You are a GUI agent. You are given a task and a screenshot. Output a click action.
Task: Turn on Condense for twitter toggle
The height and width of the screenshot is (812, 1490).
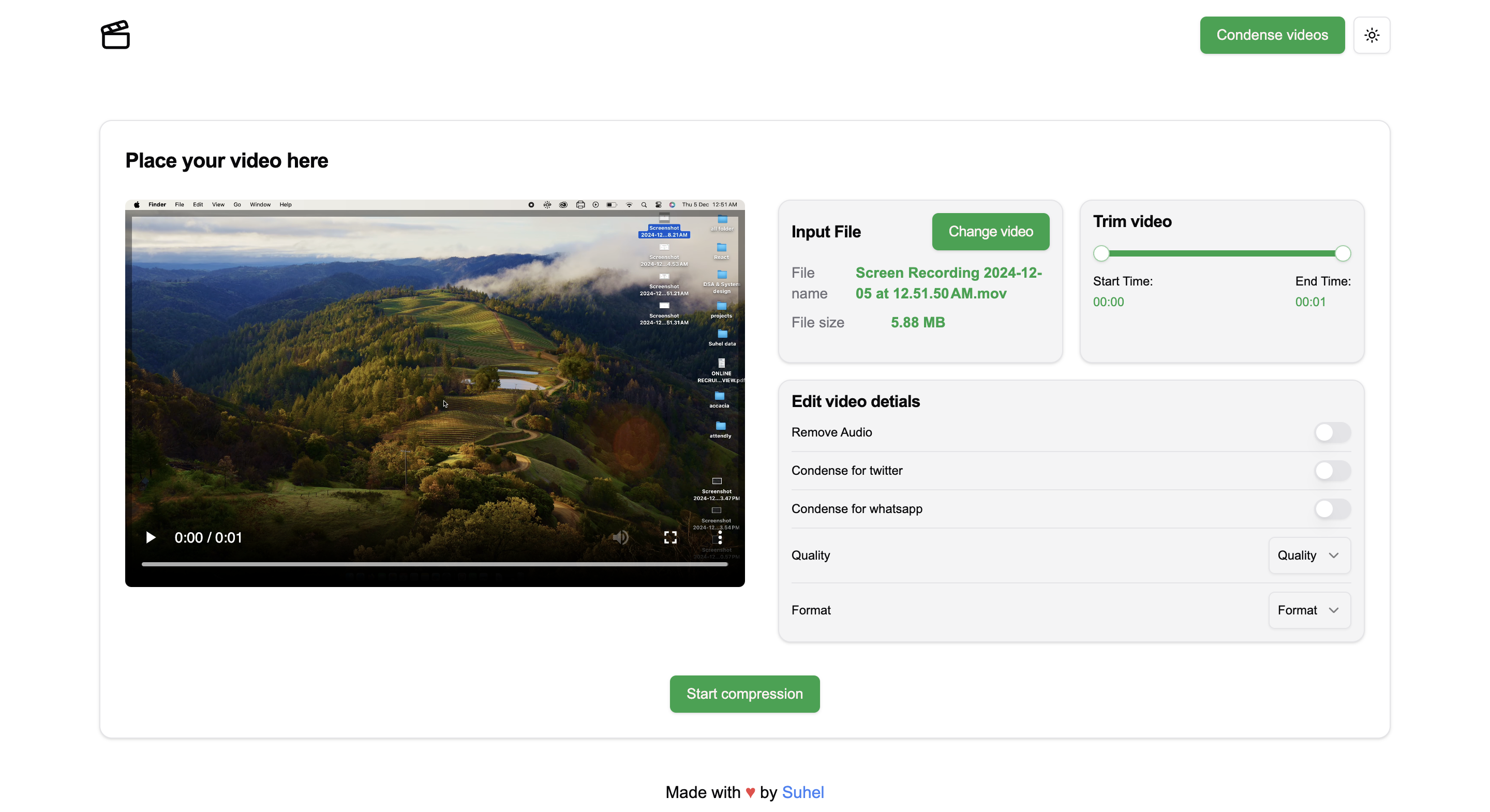(x=1332, y=470)
